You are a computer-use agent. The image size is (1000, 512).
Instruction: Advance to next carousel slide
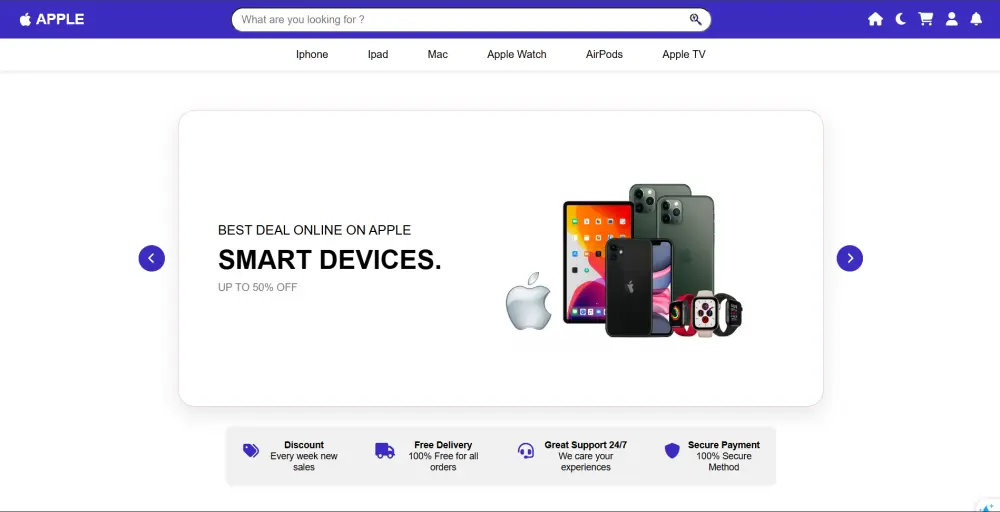849,258
